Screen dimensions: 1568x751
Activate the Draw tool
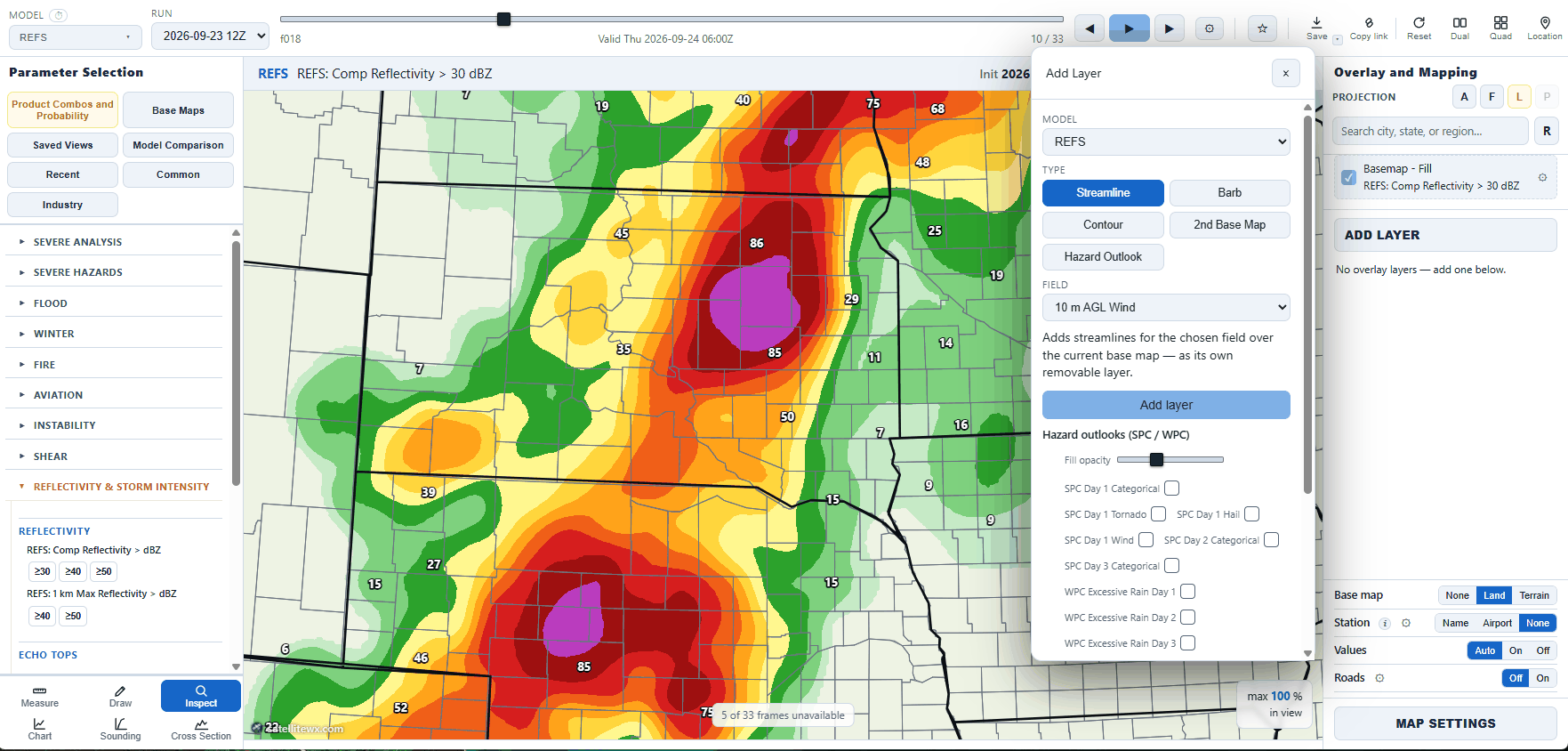(121, 697)
